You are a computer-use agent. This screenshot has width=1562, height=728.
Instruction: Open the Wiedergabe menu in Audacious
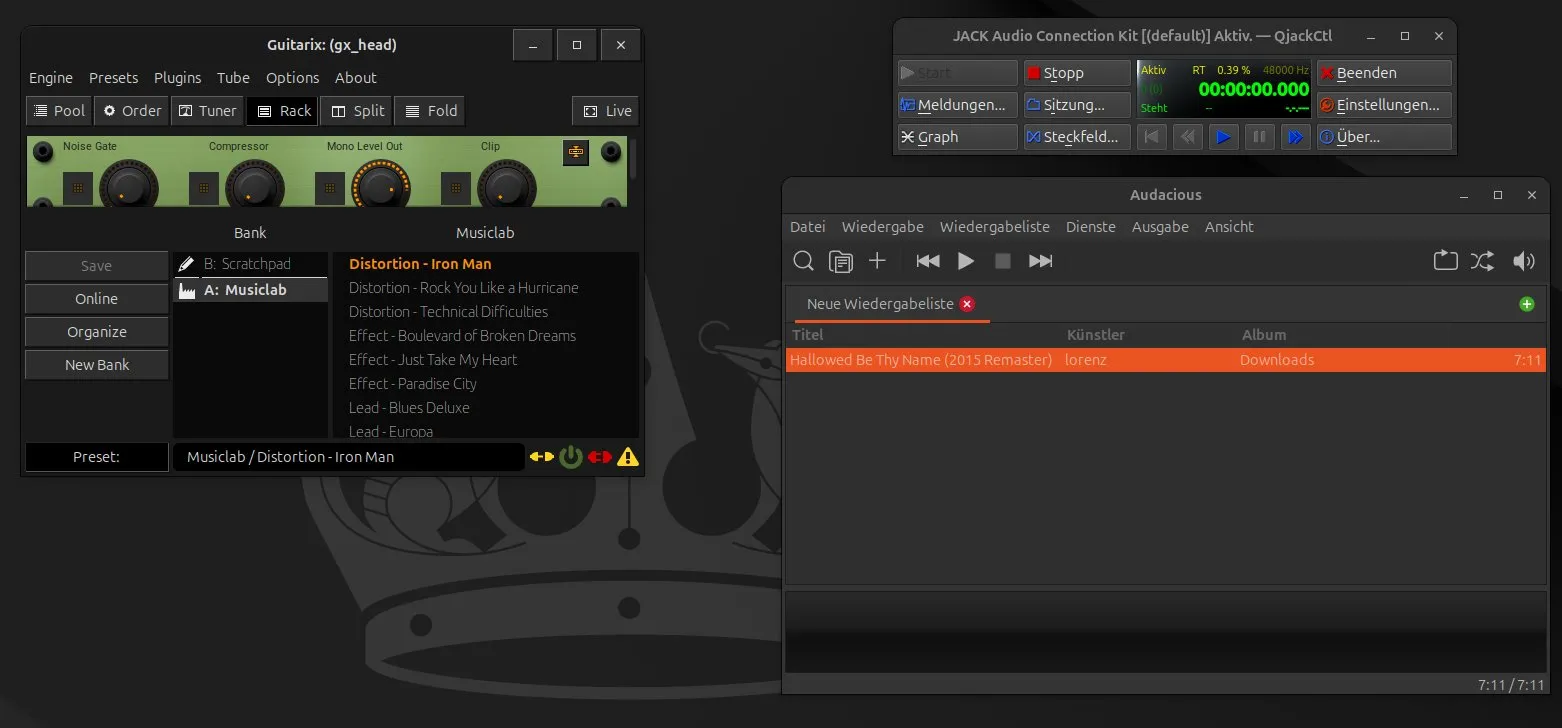[x=882, y=227]
